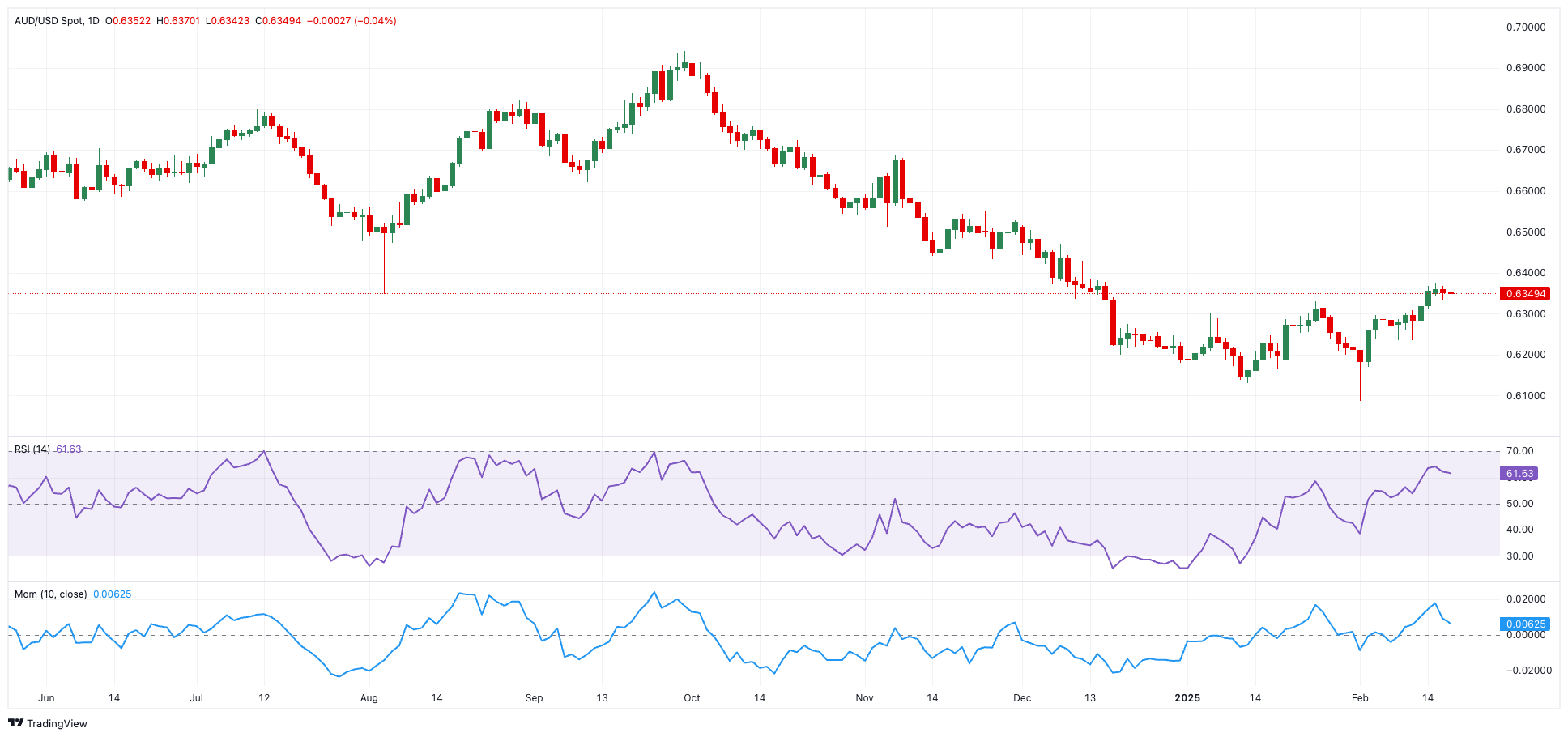The height and width of the screenshot is (737, 1568).
Task: Click the 70.00 overbought level label
Action: pos(1519,449)
